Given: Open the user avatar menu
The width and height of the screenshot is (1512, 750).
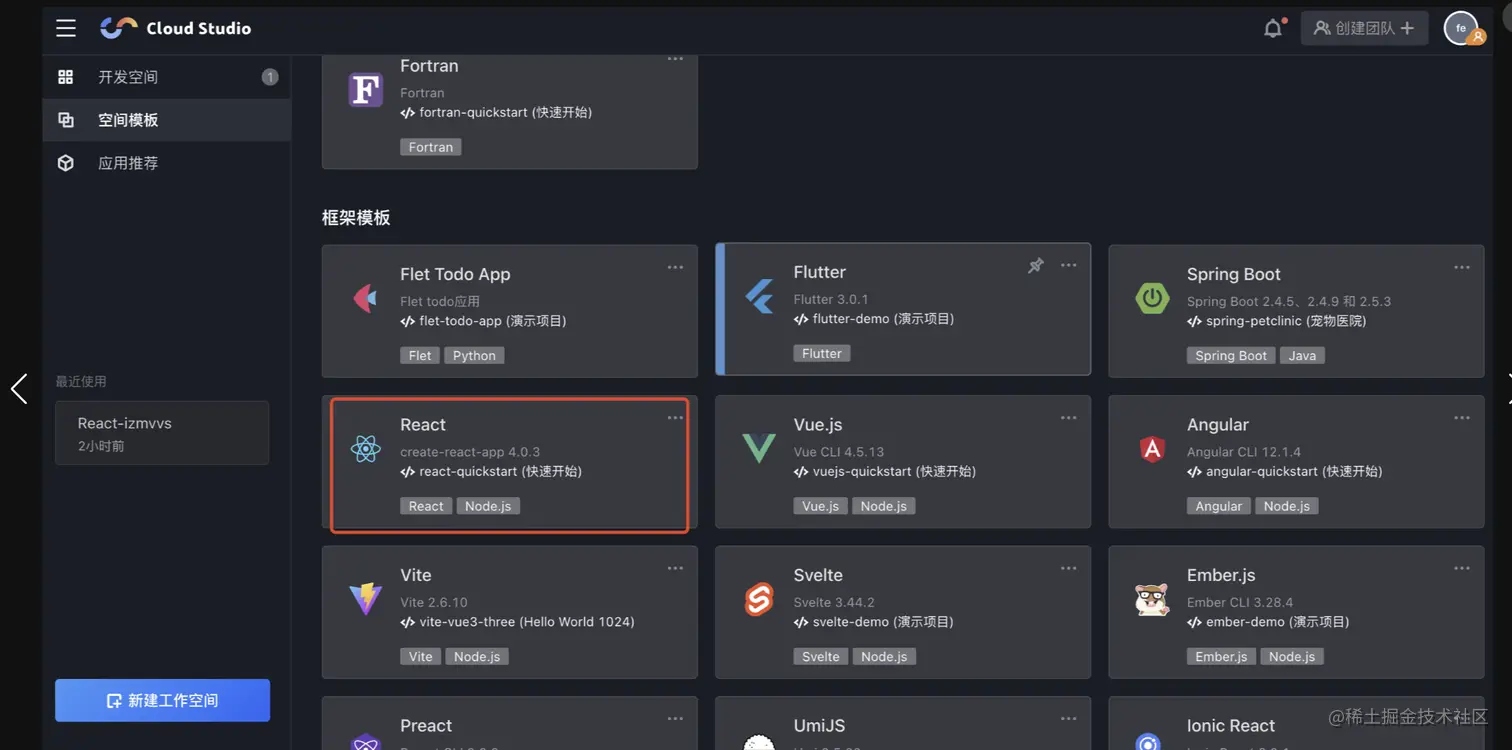Looking at the screenshot, I should 1461,28.
